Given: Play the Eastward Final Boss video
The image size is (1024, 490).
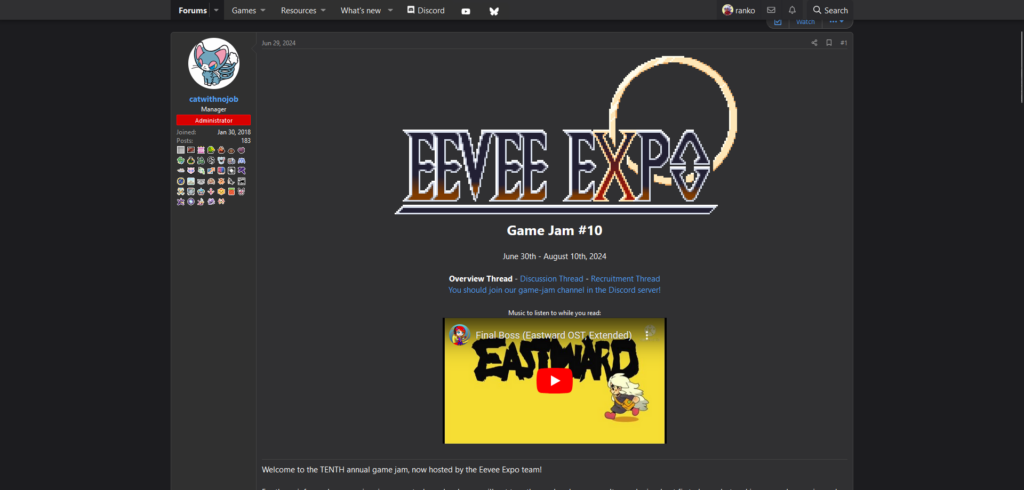Looking at the screenshot, I should pos(554,381).
